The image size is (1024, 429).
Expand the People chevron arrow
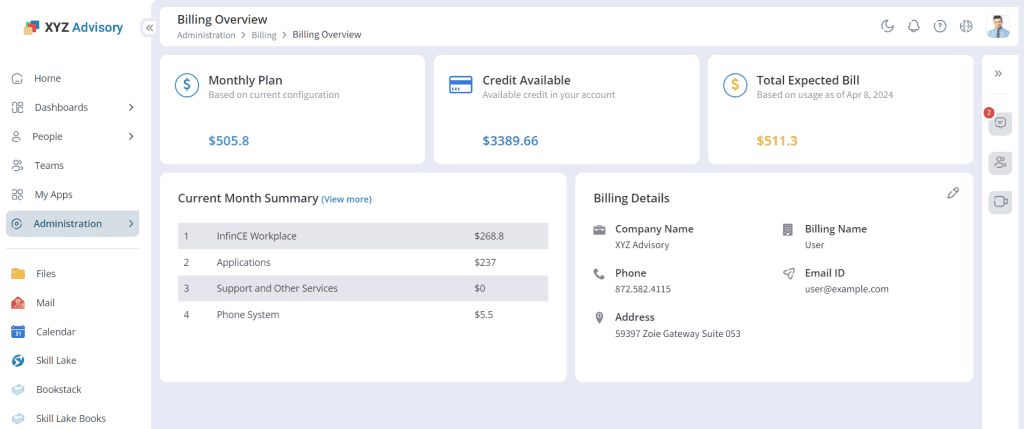[x=131, y=136]
